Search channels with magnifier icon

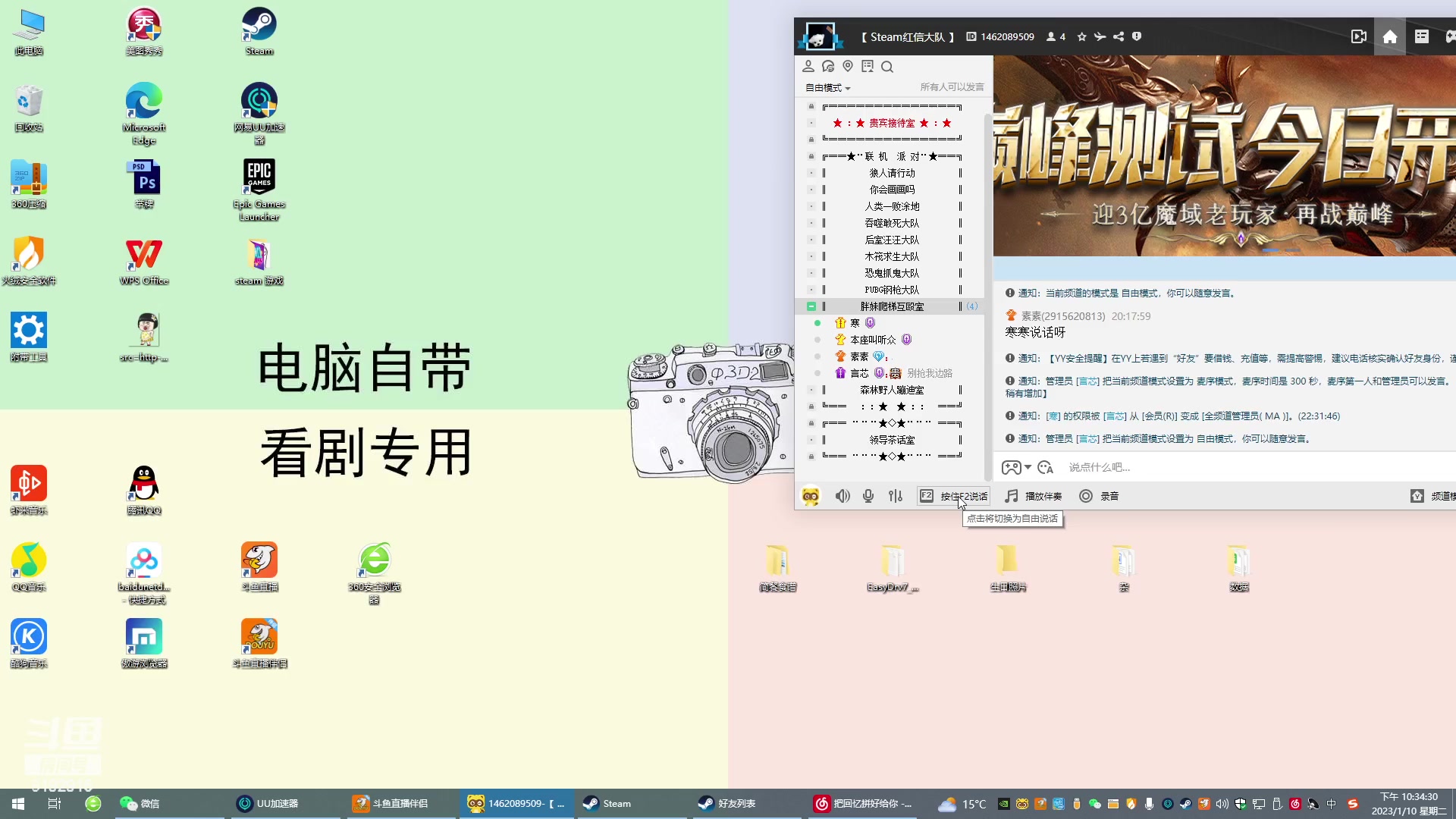coord(887,67)
